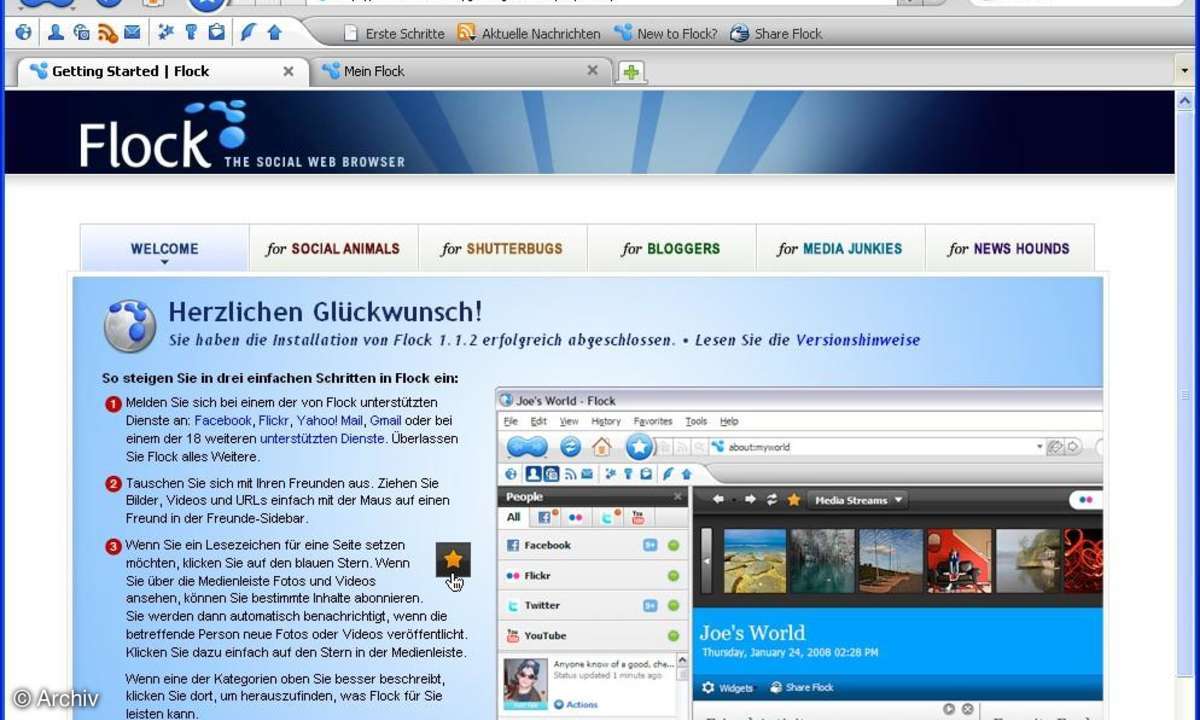
Task: Open the Media Bar icon
Action: point(82,33)
